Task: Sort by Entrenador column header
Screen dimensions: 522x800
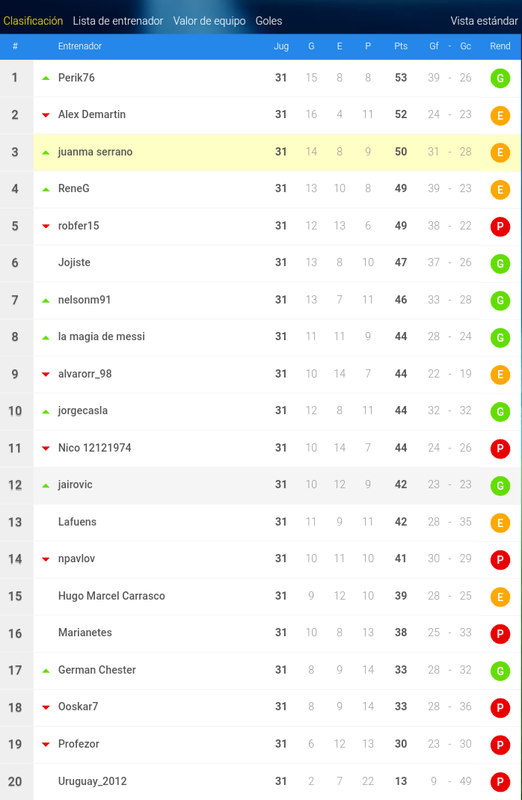Action: (x=80, y=46)
